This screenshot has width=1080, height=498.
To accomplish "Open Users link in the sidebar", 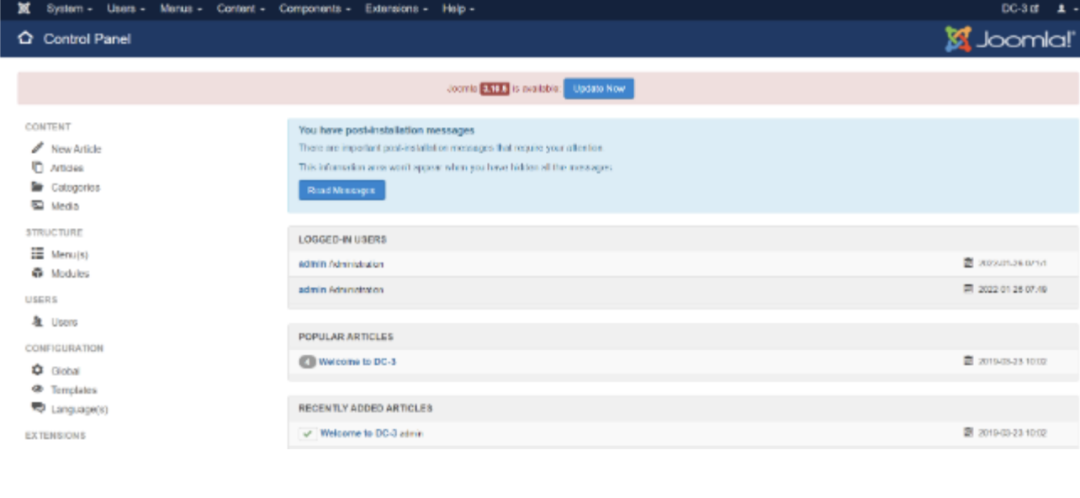I will coord(64,322).
